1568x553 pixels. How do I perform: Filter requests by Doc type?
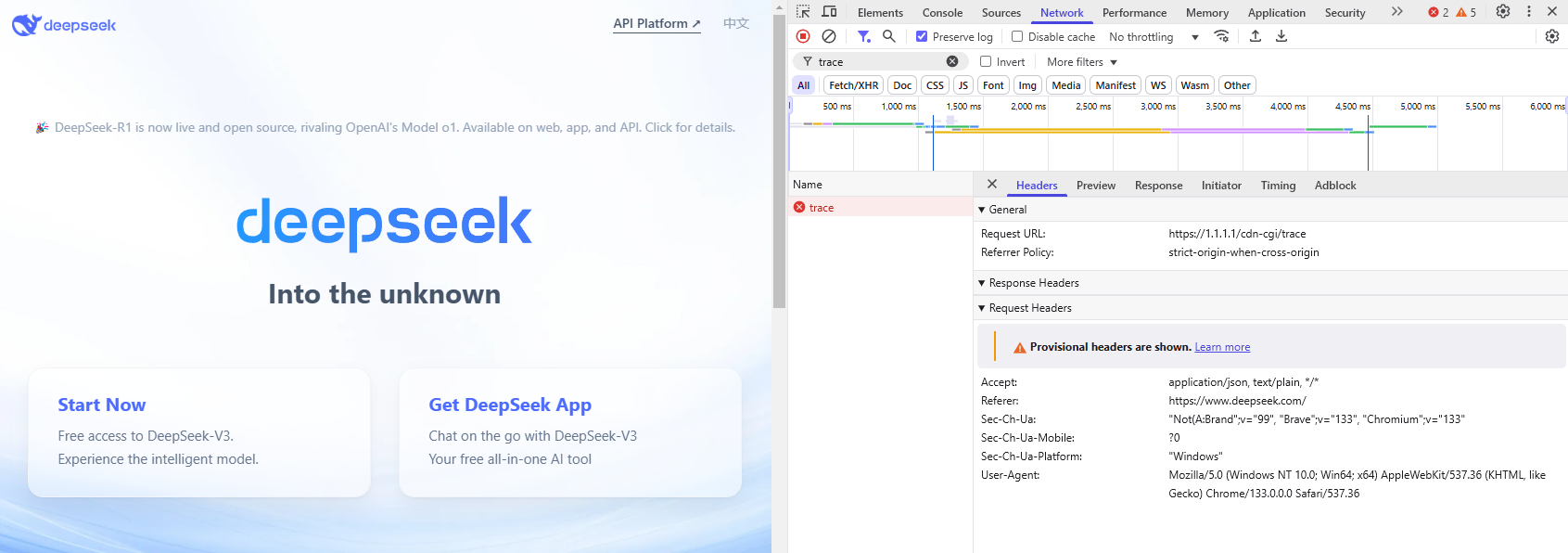point(902,85)
